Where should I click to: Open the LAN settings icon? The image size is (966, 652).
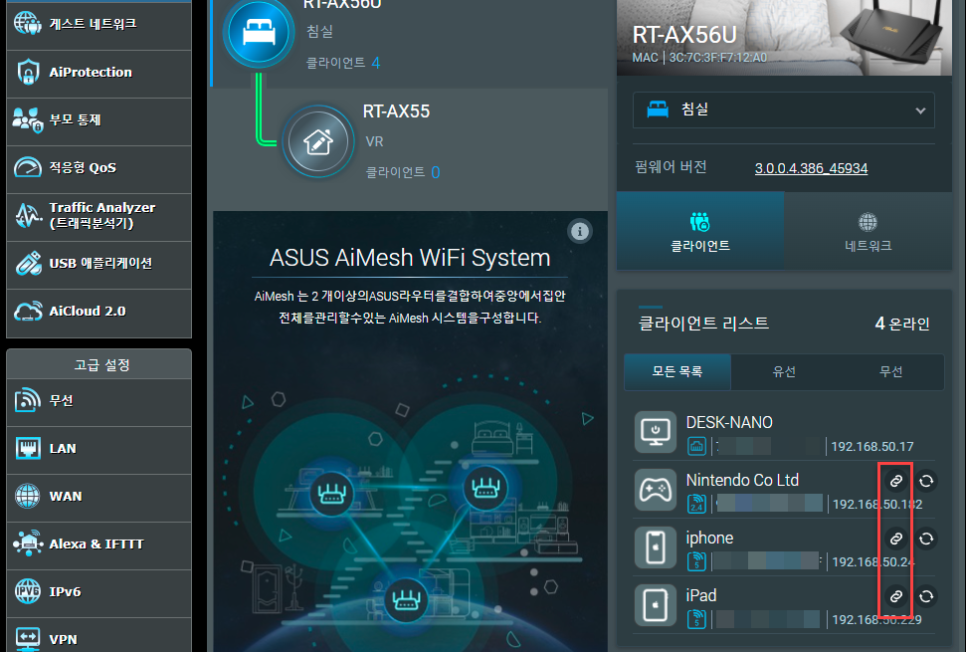[x=28, y=449]
